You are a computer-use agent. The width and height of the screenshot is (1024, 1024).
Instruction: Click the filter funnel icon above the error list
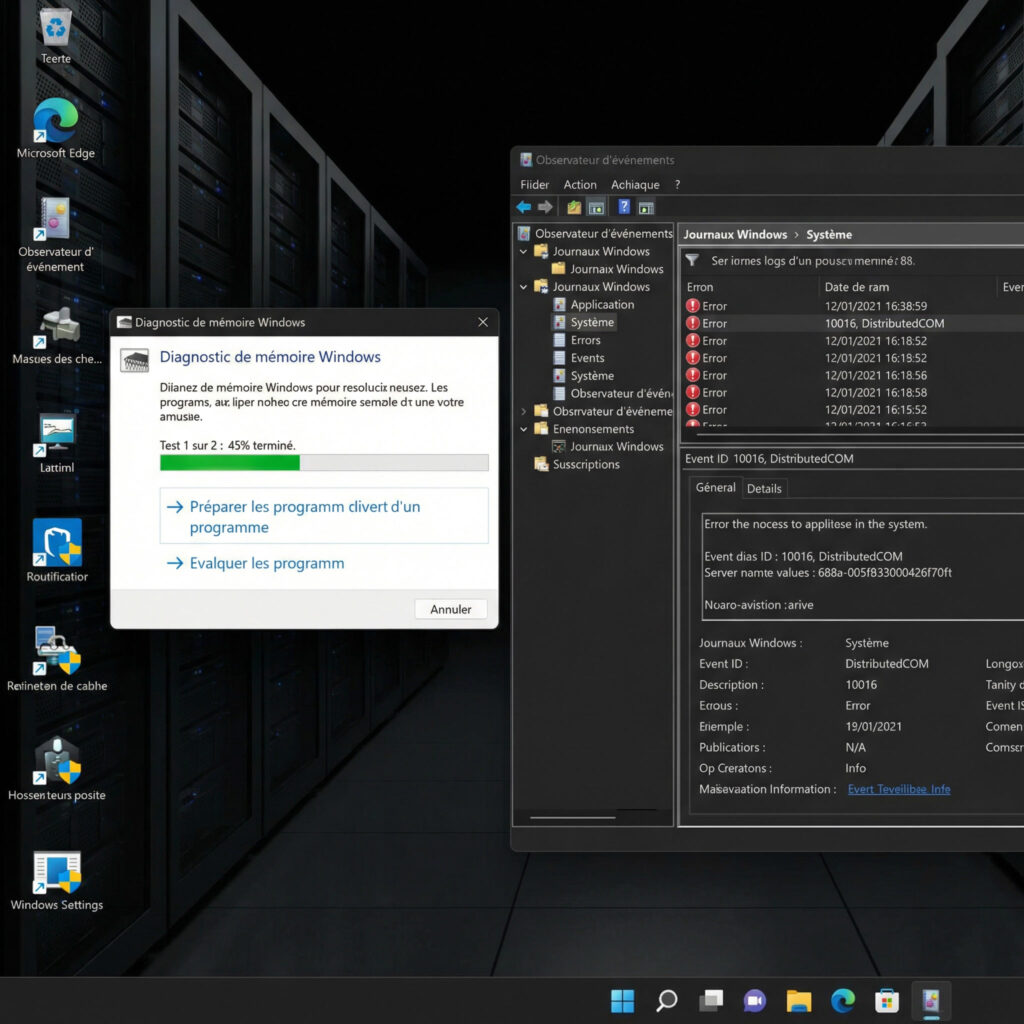(x=692, y=260)
